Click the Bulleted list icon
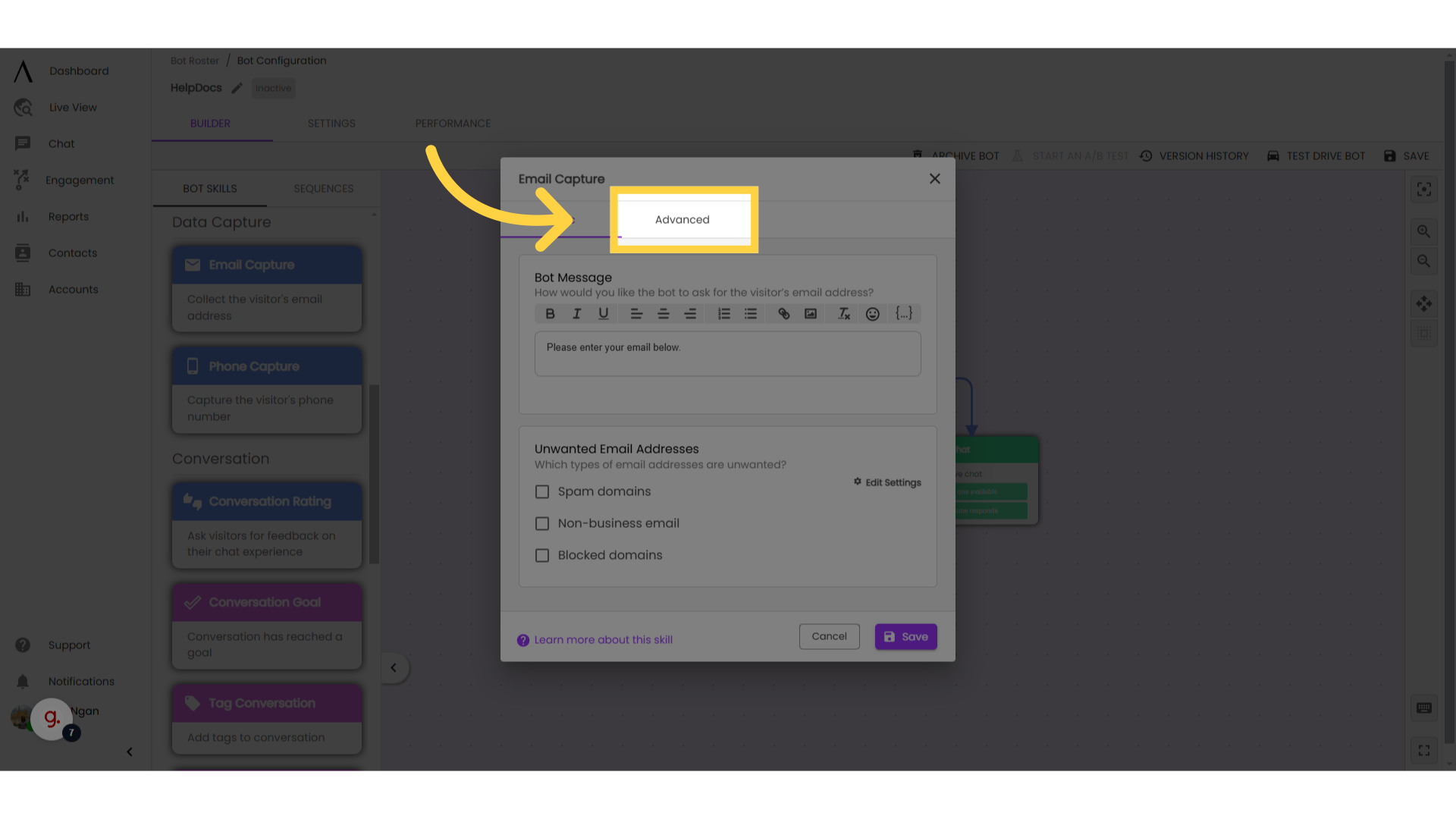This screenshot has width=1456, height=819. pyautogui.click(x=750, y=313)
